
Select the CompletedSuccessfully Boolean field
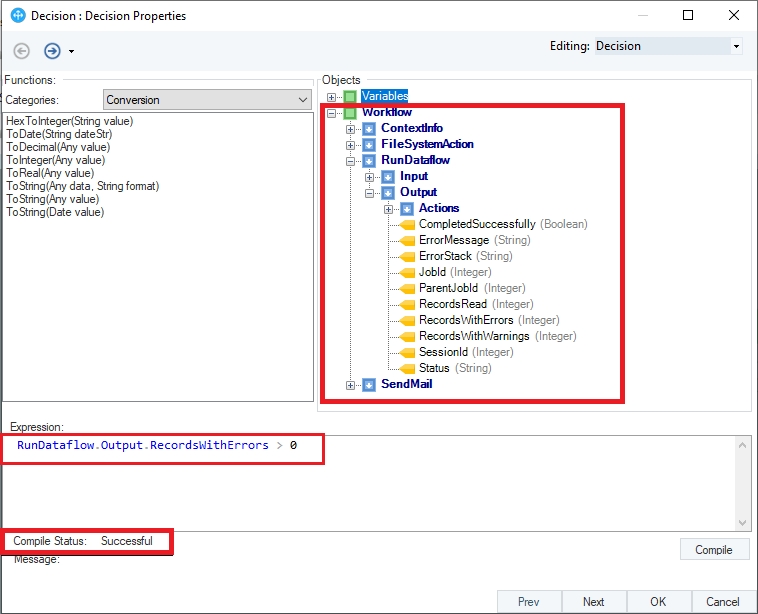pos(476,224)
